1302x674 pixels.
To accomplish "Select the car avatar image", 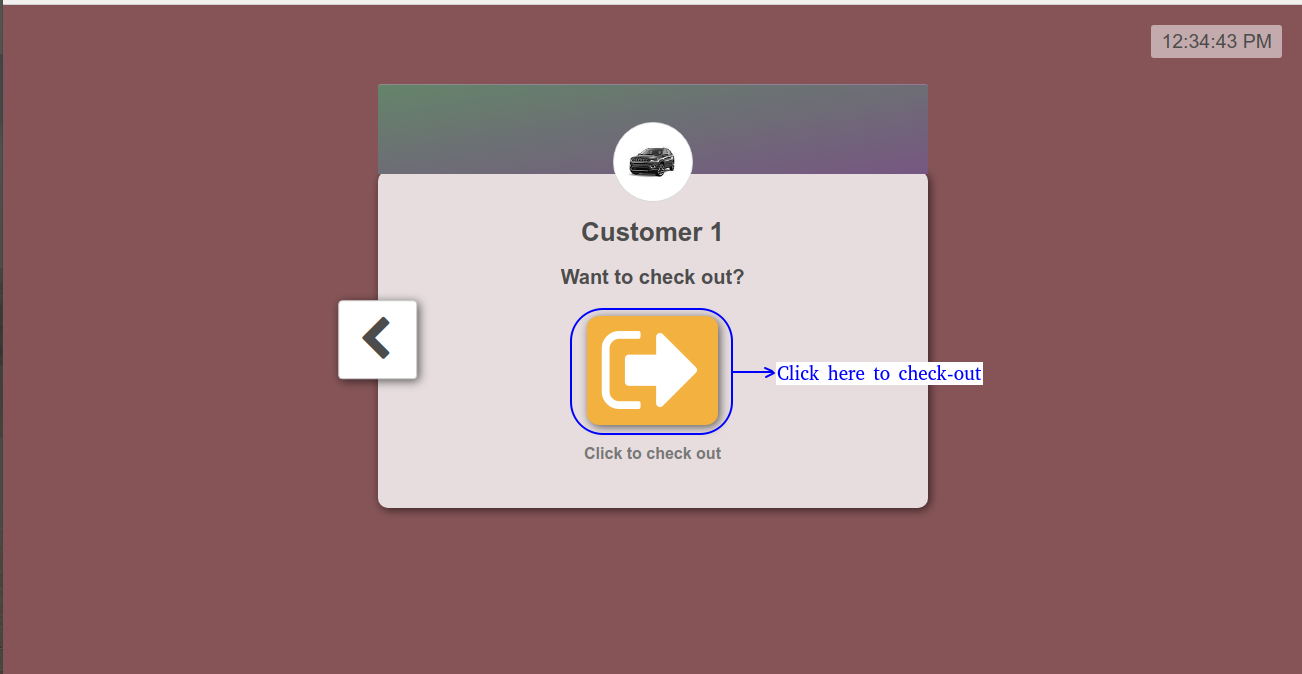I will (x=652, y=162).
